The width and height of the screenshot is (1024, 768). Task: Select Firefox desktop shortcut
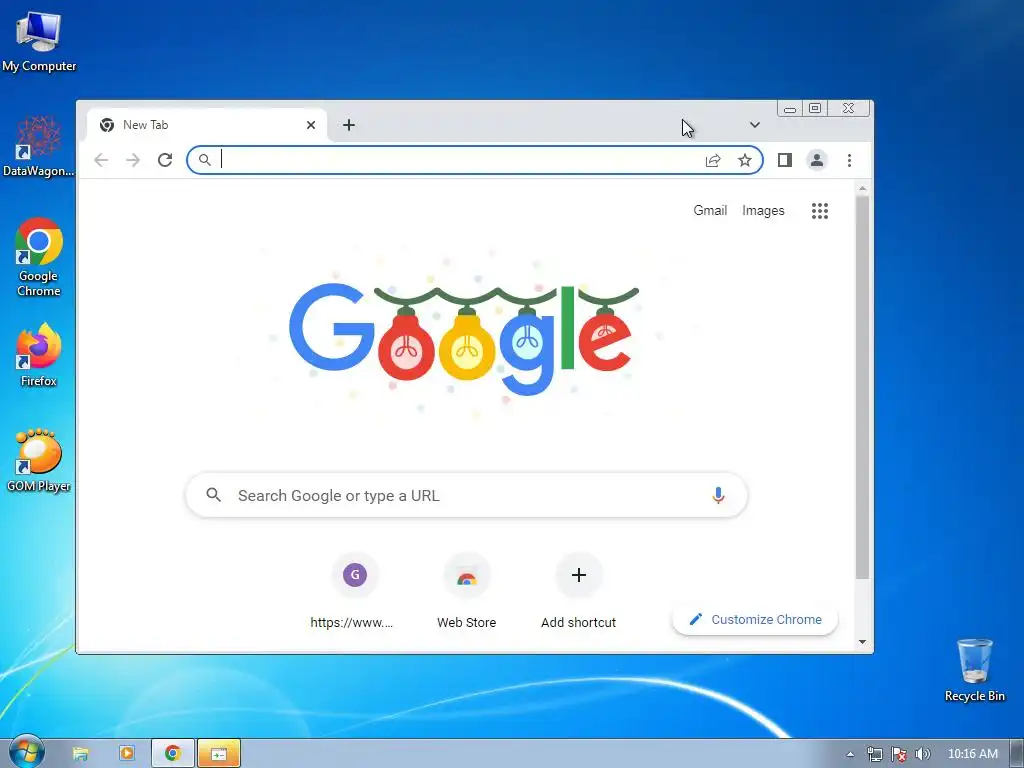[39, 355]
